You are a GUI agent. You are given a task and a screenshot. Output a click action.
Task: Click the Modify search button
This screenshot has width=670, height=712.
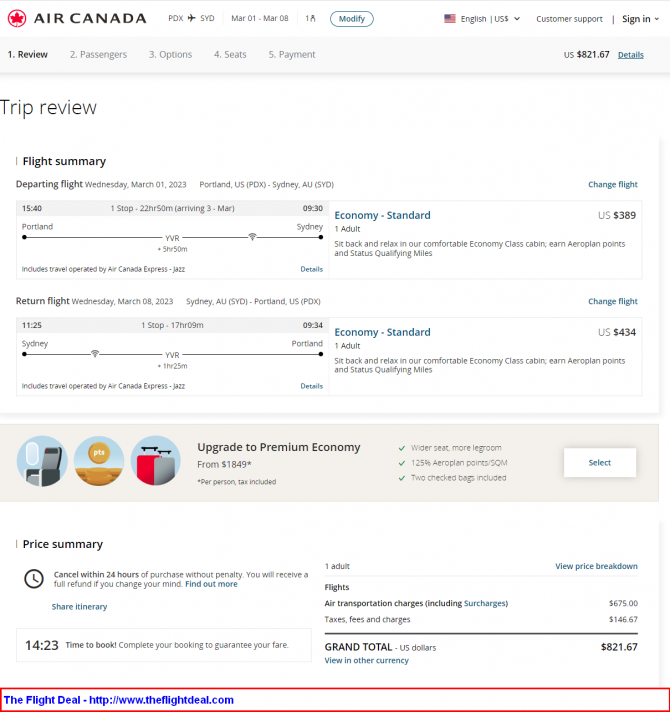point(352,19)
